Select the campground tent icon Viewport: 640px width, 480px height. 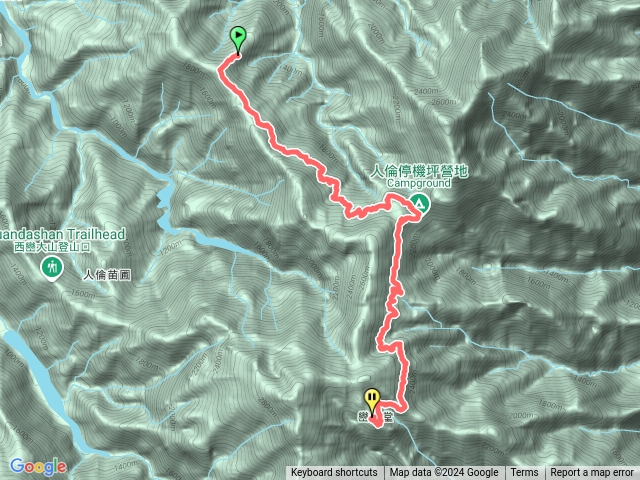click(420, 203)
